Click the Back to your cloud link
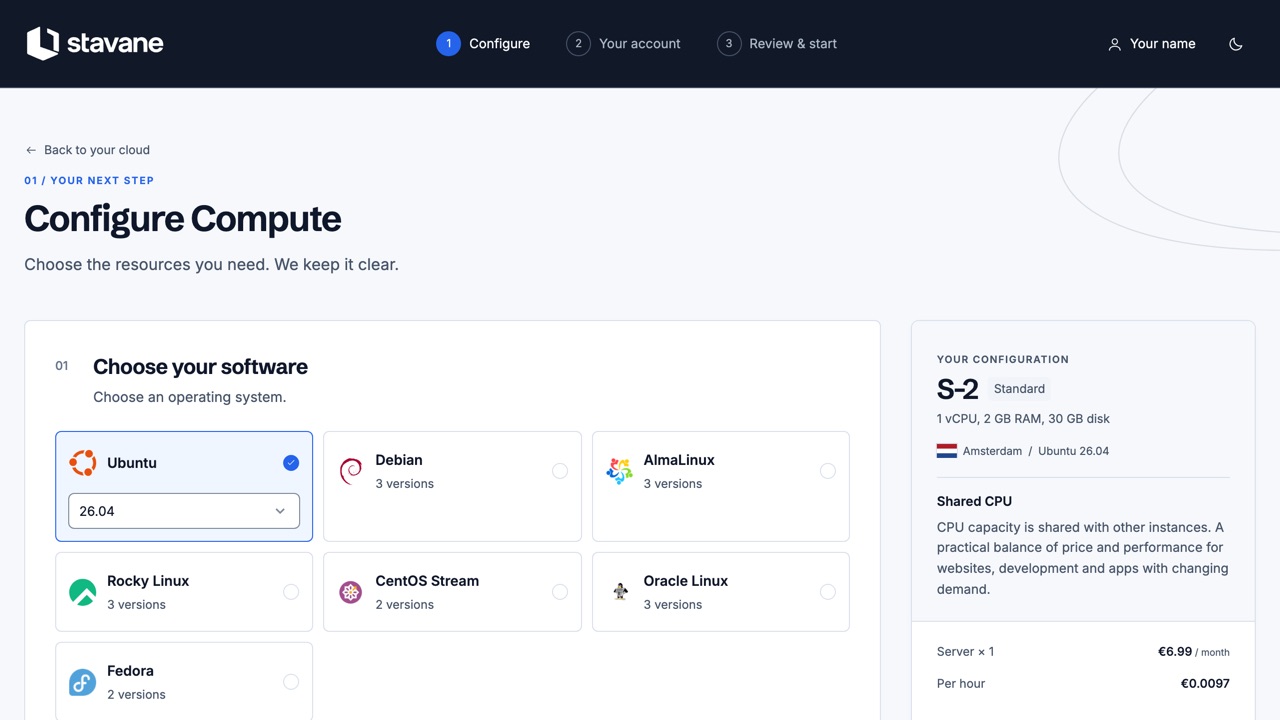1280x720 pixels. [87, 150]
